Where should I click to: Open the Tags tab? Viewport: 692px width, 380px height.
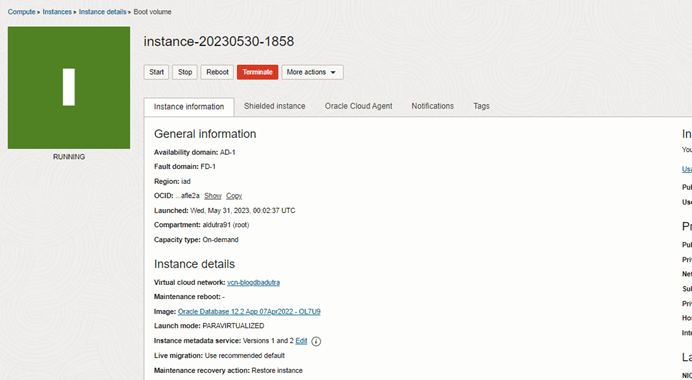point(481,106)
